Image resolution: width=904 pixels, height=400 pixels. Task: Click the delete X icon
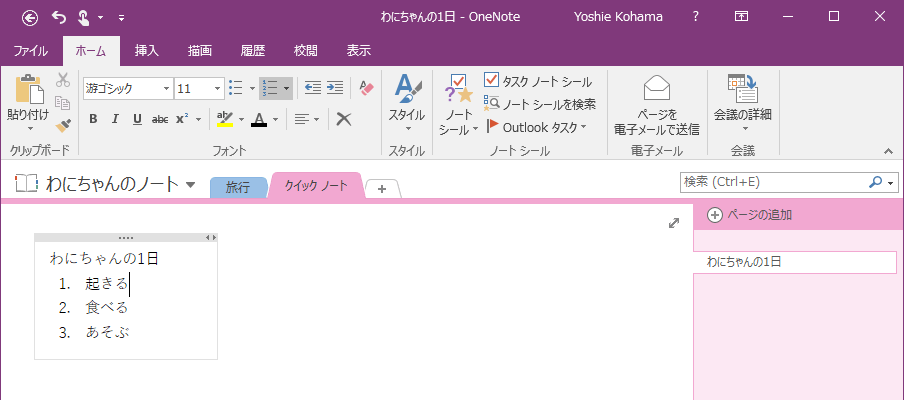(x=344, y=119)
